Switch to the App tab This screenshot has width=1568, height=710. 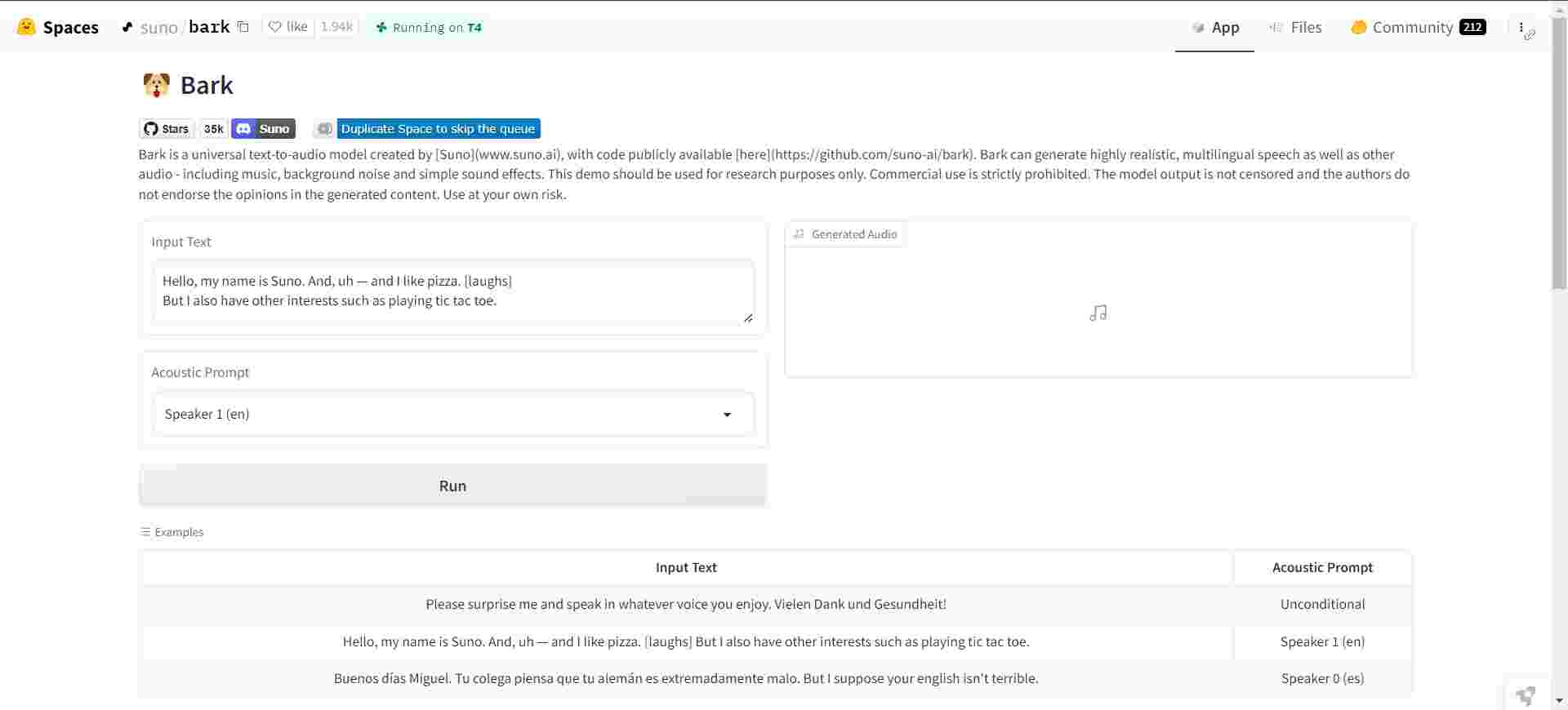1215,27
